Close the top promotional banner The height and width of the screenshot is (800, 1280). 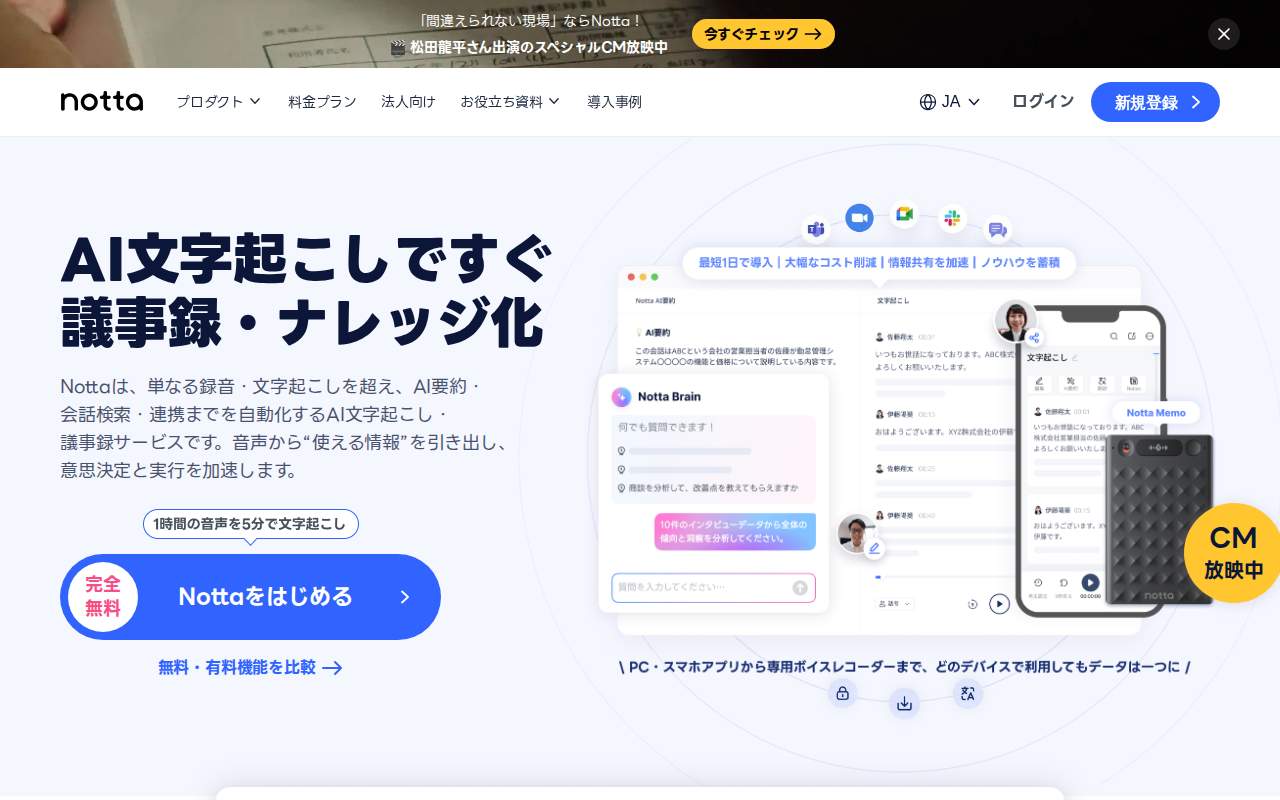pyautogui.click(x=1224, y=34)
